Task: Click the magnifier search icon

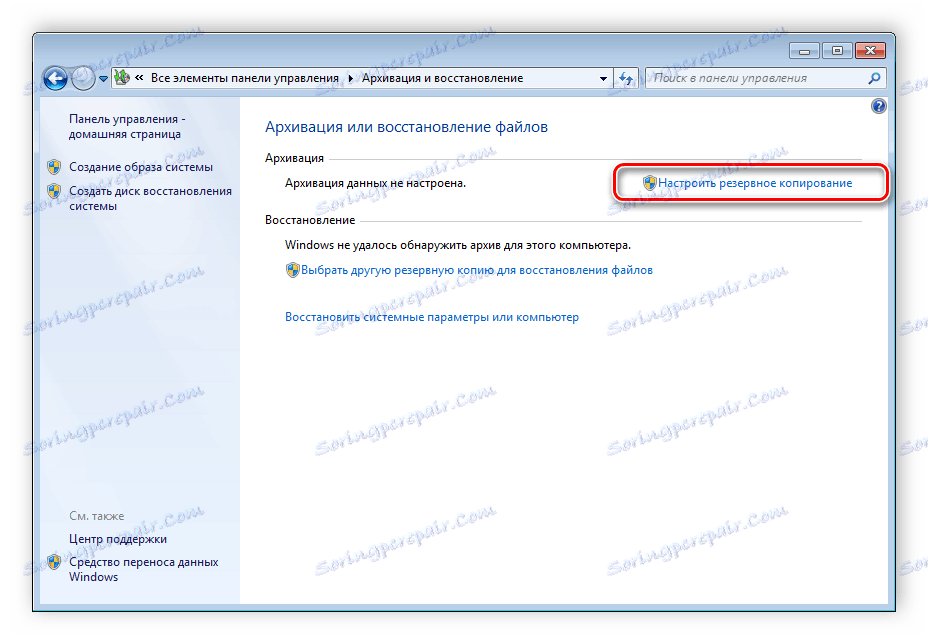Action: pos(874,78)
